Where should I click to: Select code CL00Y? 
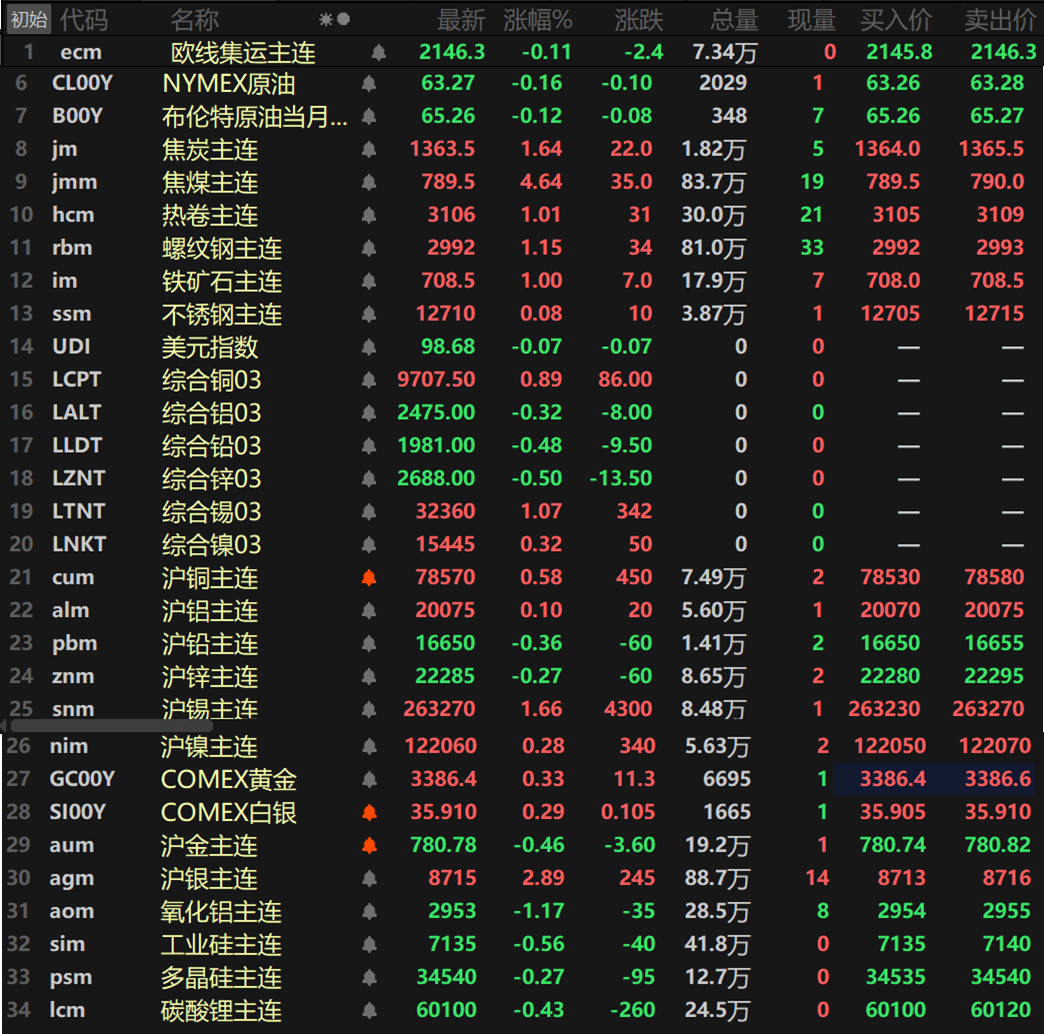(x=83, y=83)
